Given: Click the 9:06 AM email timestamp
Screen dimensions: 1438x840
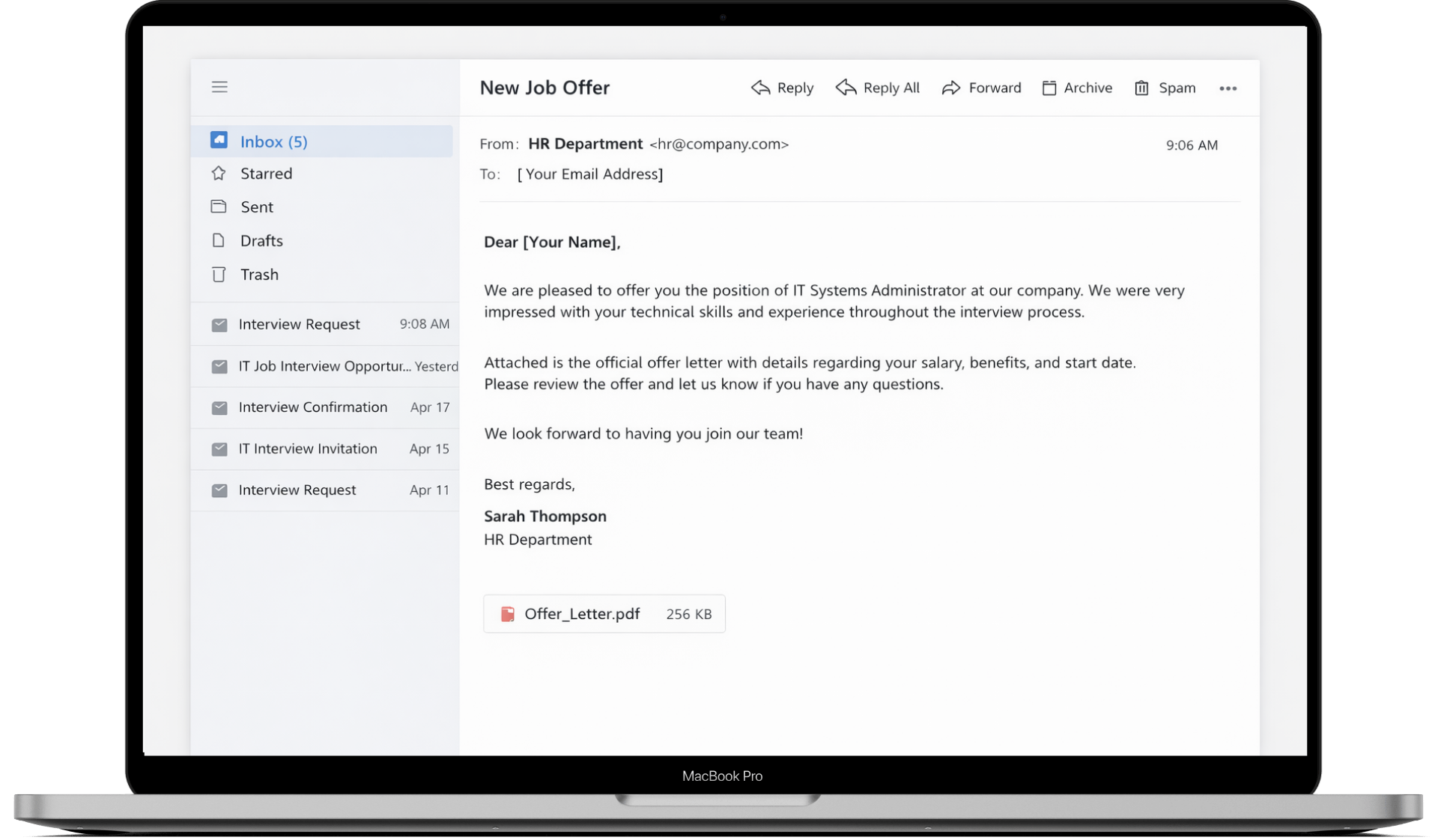Looking at the screenshot, I should click(x=1192, y=145).
